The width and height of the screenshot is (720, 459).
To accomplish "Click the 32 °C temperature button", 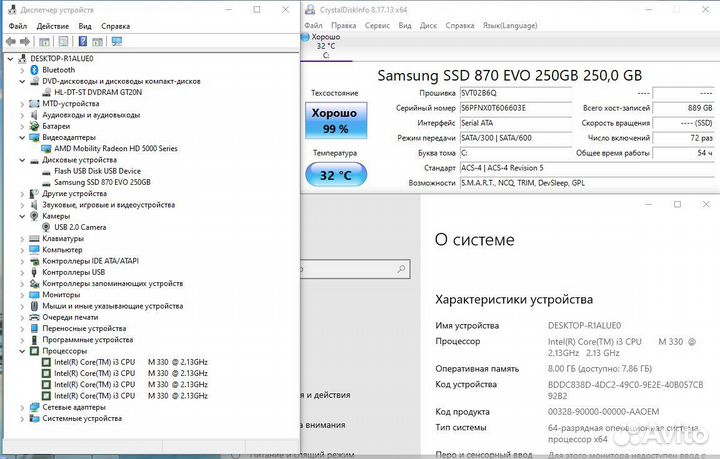I will point(336,175).
